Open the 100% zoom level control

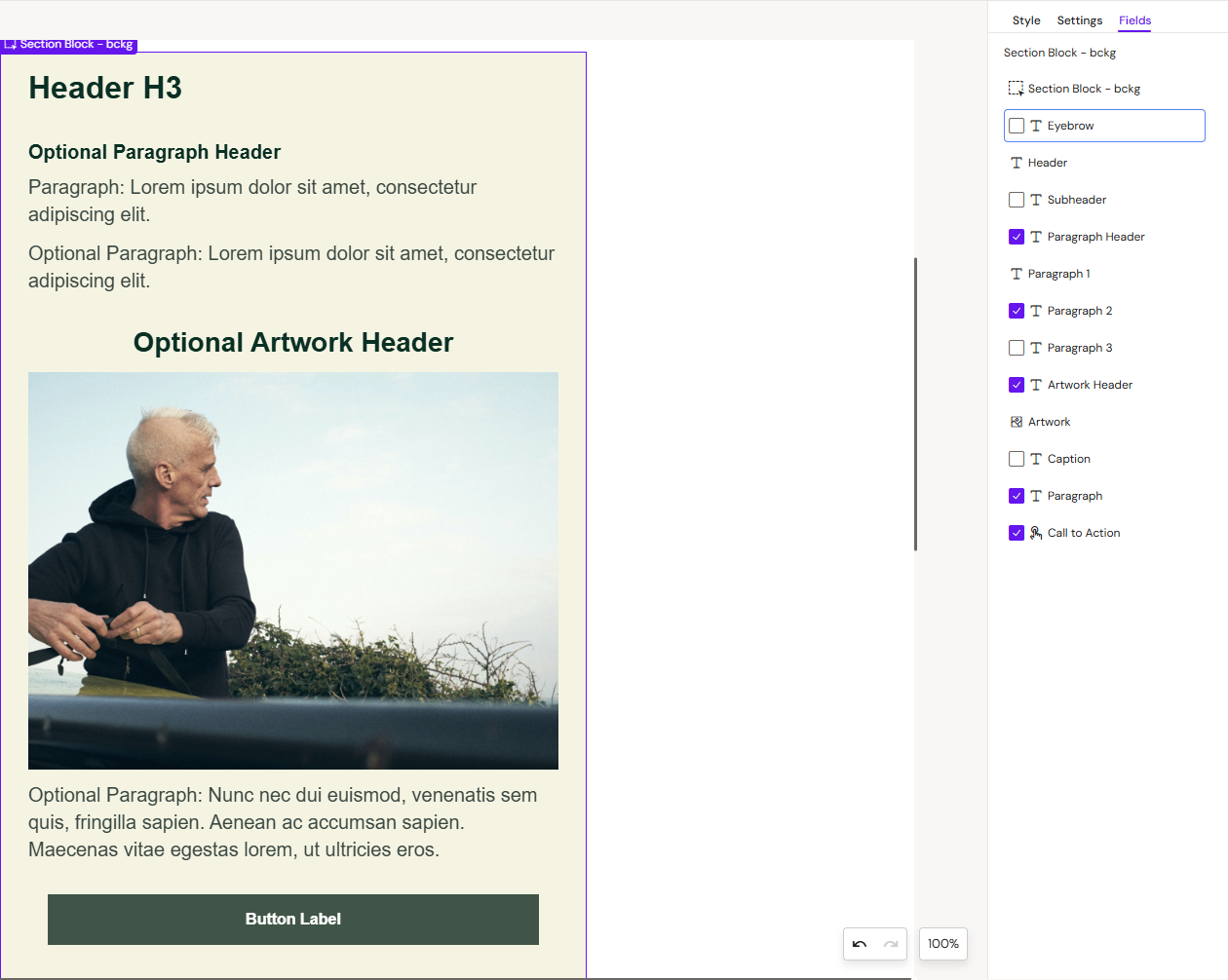(x=942, y=944)
